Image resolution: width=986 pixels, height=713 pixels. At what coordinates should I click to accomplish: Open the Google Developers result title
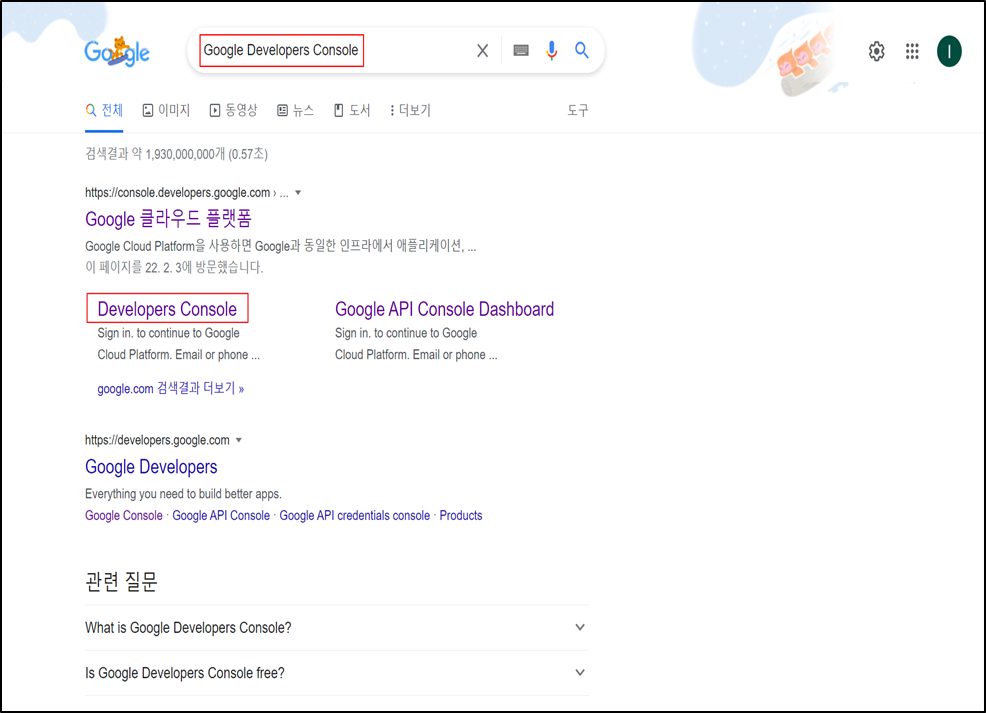[152, 467]
